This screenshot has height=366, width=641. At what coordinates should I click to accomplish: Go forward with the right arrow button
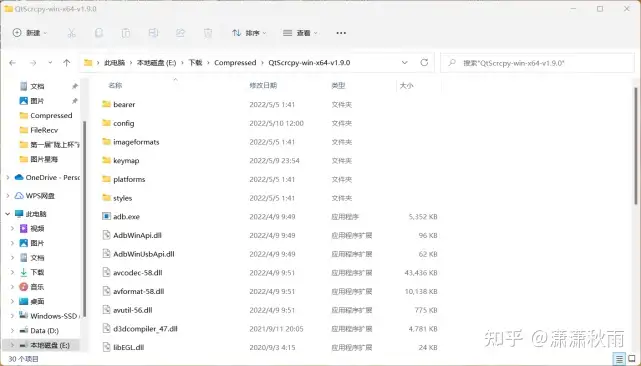33,63
